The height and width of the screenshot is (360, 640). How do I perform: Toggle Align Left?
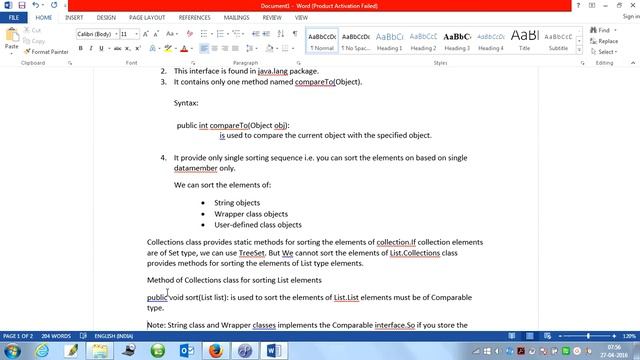[204, 49]
